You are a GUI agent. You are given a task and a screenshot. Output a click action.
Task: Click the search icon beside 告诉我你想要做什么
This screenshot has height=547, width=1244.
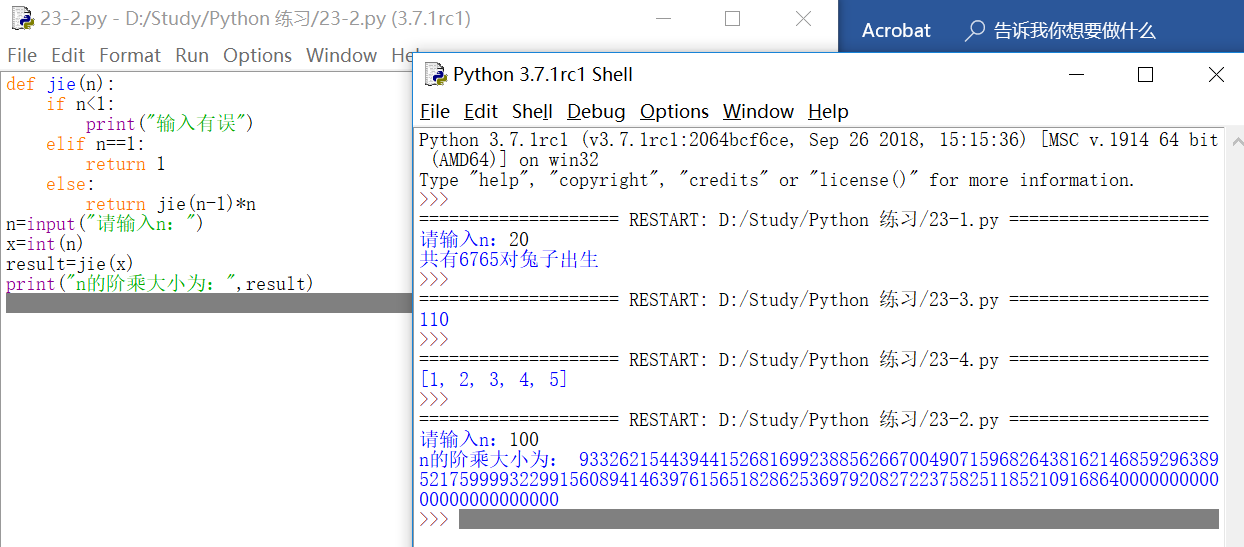click(x=974, y=31)
